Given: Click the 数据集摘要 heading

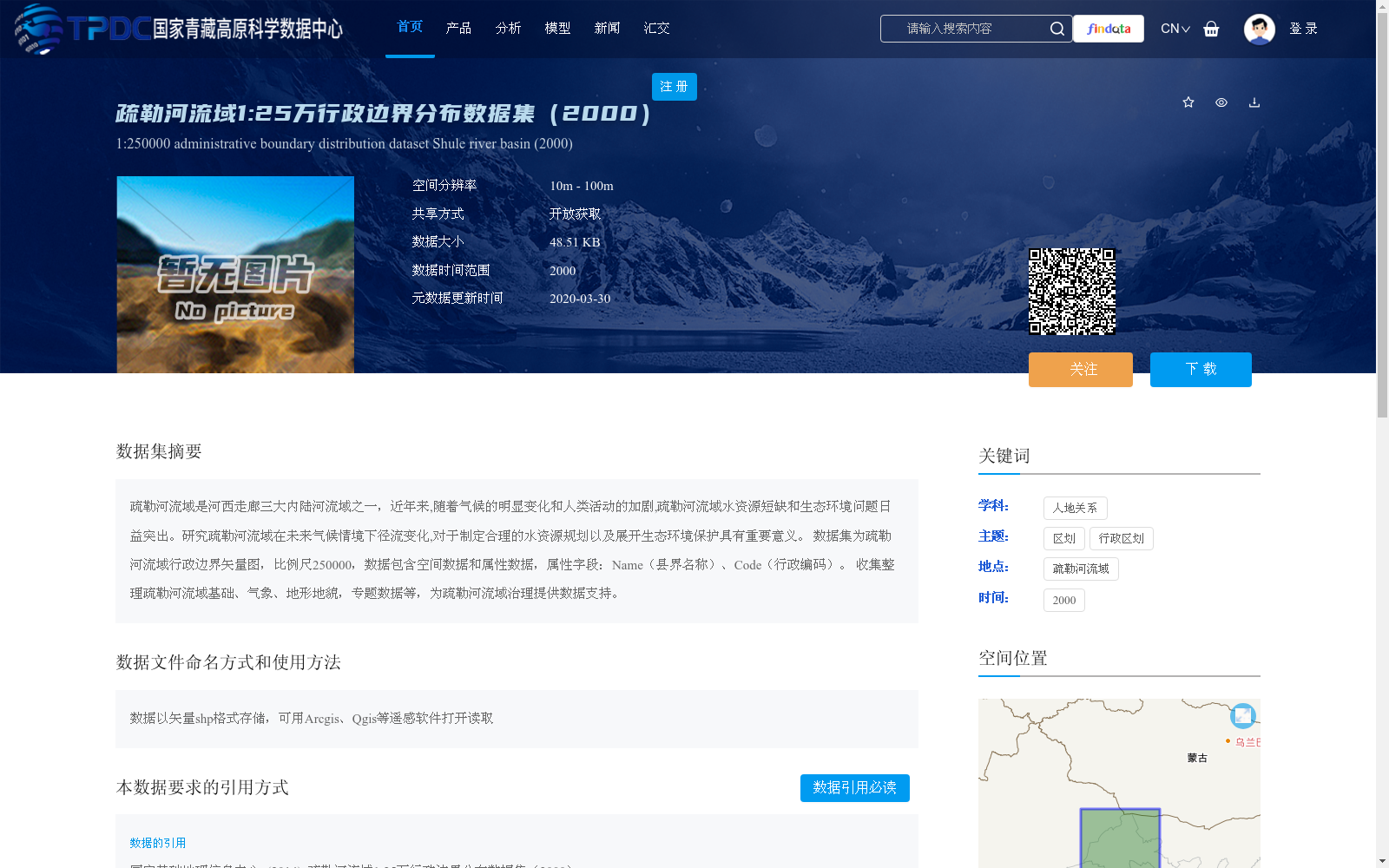Looking at the screenshot, I should (x=159, y=451).
